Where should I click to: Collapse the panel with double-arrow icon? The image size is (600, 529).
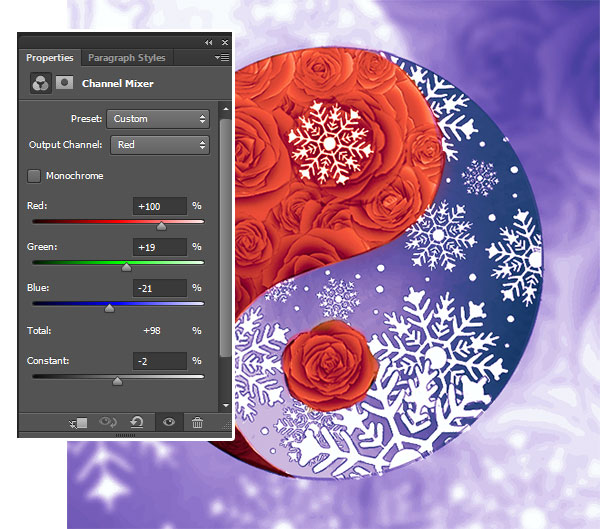pos(209,42)
